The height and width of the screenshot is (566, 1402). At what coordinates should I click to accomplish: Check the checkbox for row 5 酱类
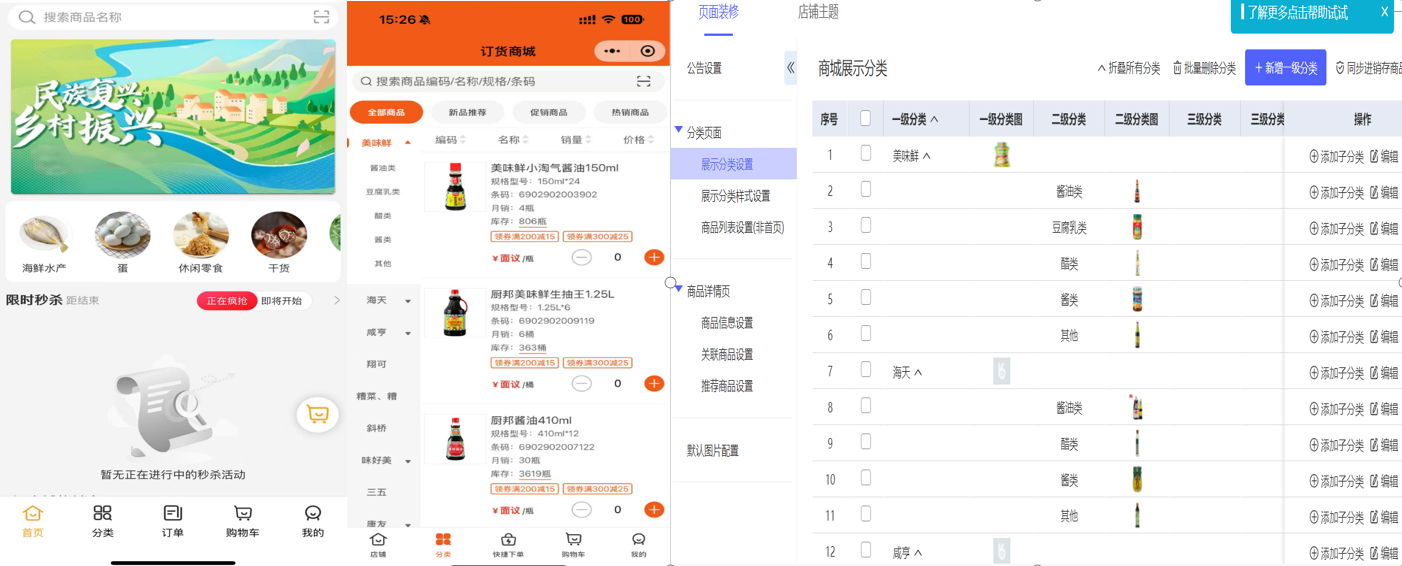coord(866,298)
